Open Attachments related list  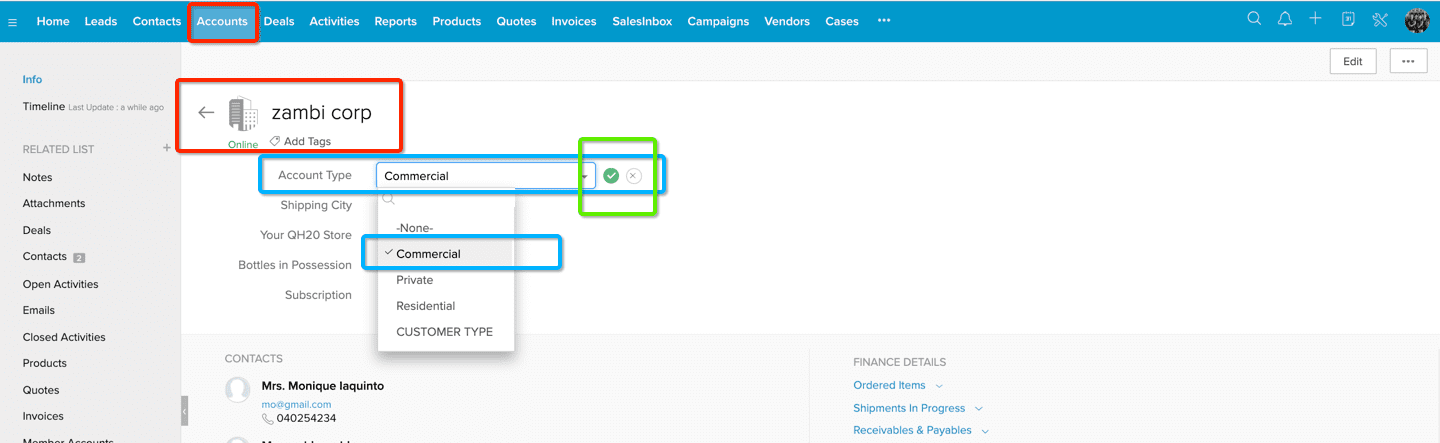point(54,203)
